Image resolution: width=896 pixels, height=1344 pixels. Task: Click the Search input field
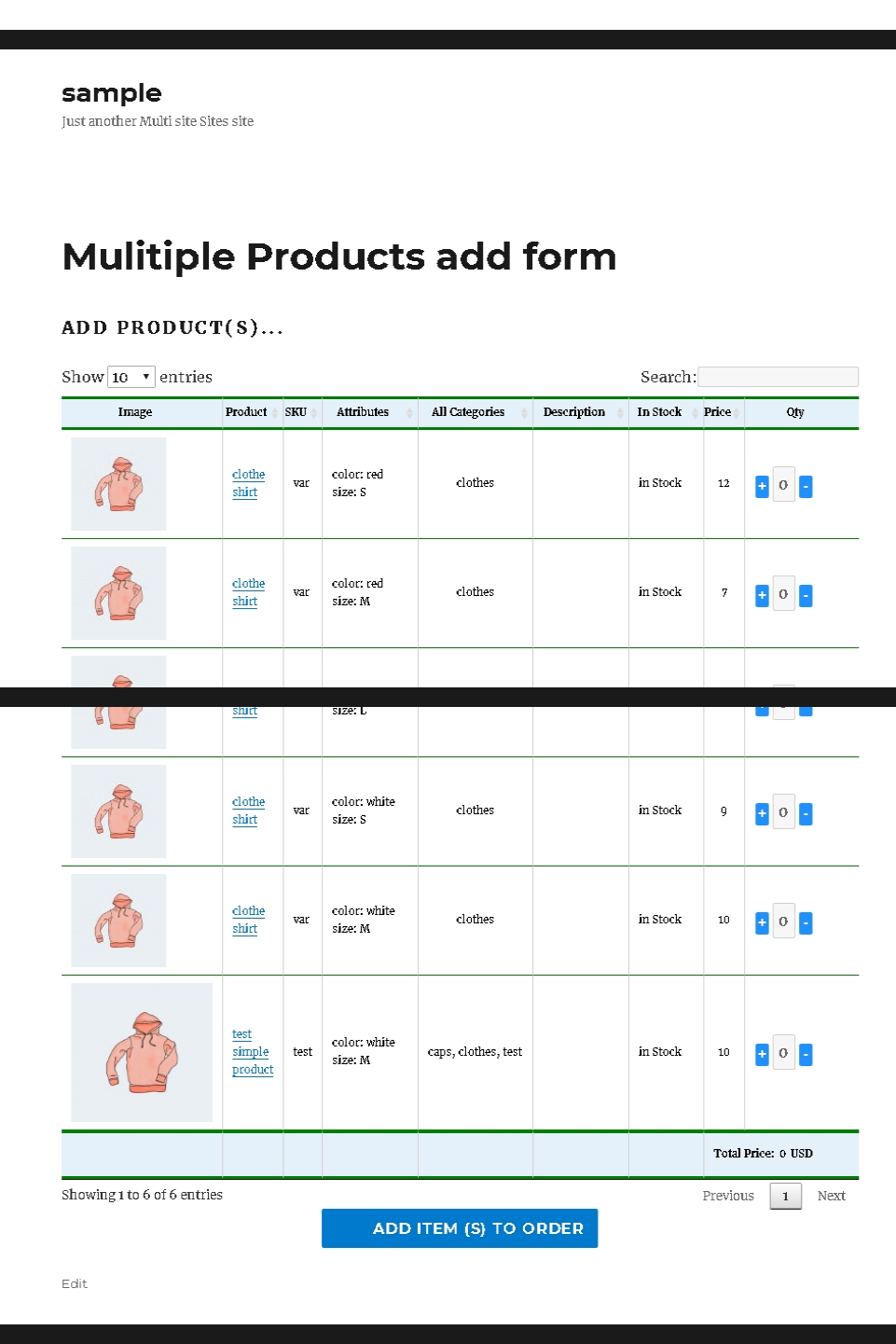click(x=778, y=377)
